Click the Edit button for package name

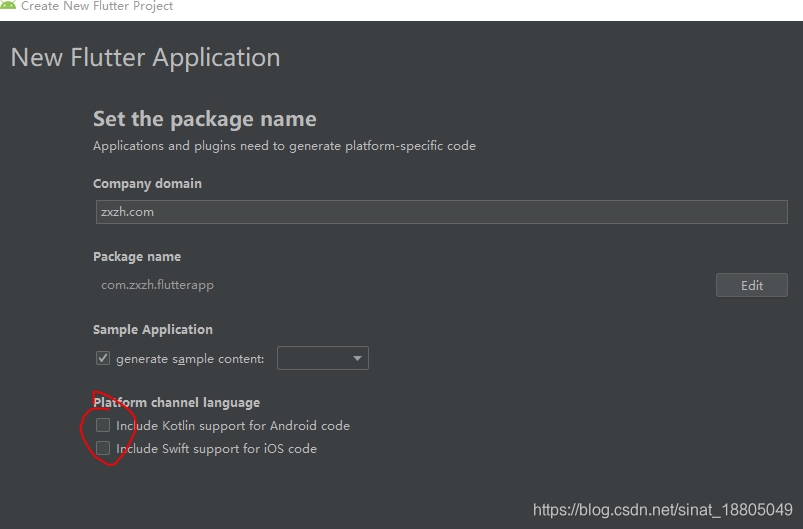[x=751, y=285]
